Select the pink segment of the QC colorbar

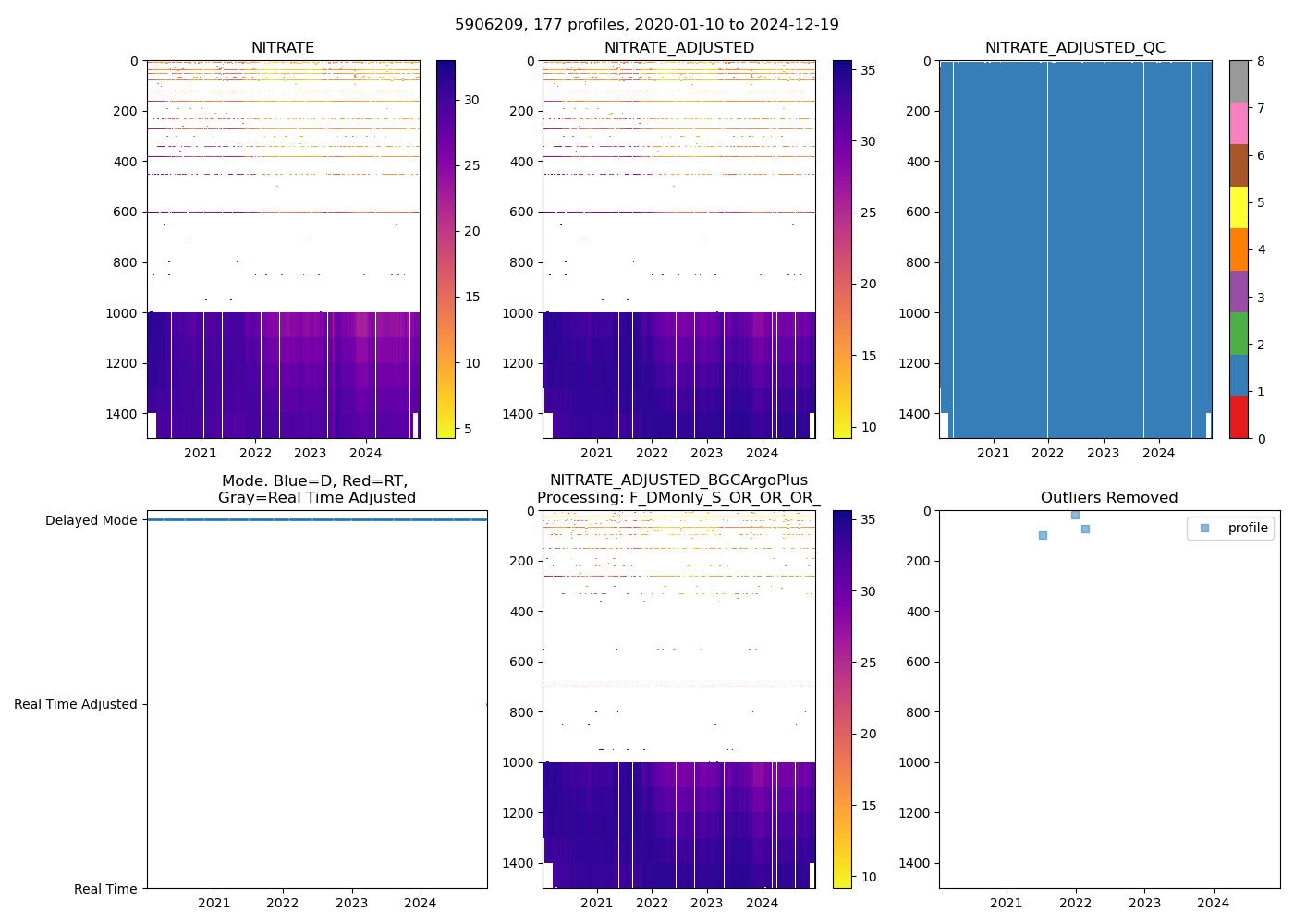coord(1239,123)
